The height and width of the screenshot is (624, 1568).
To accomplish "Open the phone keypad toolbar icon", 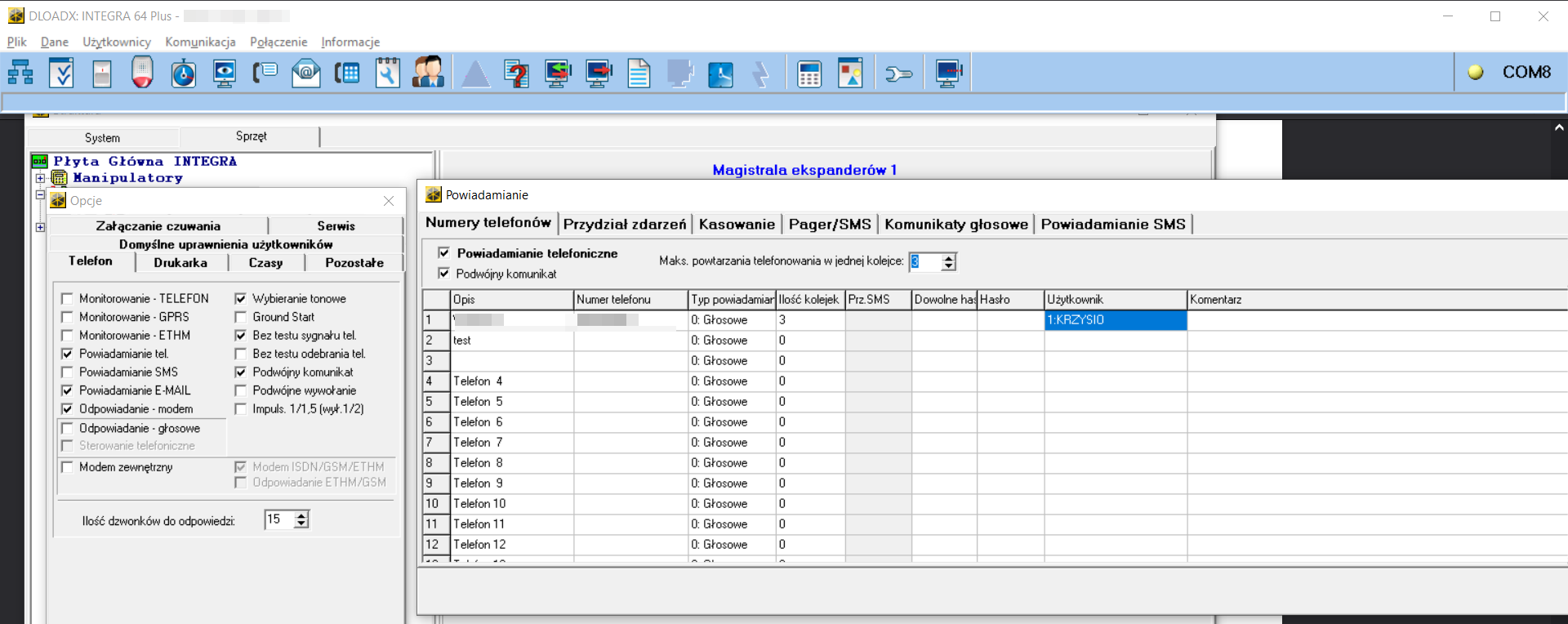I will click(x=347, y=74).
